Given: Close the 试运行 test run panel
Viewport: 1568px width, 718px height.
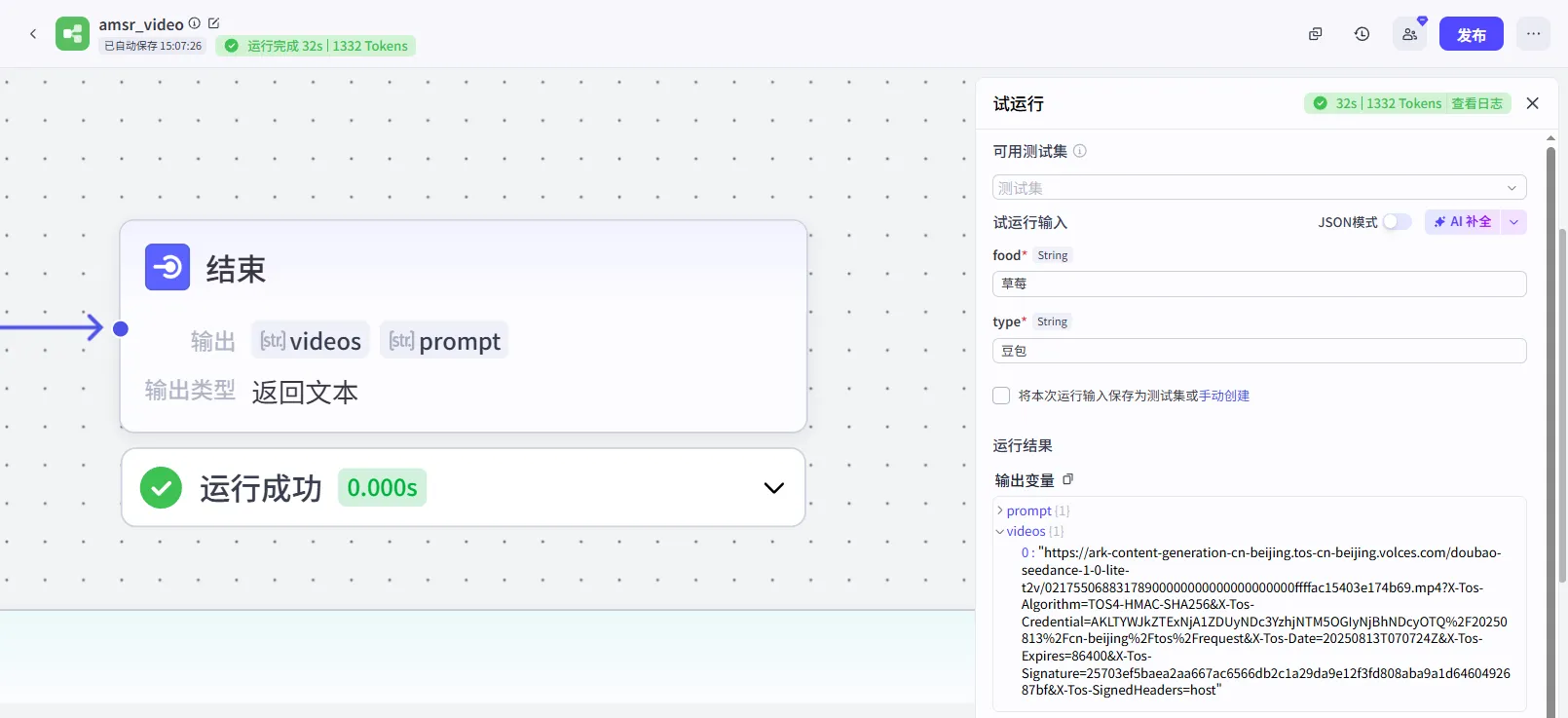Looking at the screenshot, I should 1532,103.
